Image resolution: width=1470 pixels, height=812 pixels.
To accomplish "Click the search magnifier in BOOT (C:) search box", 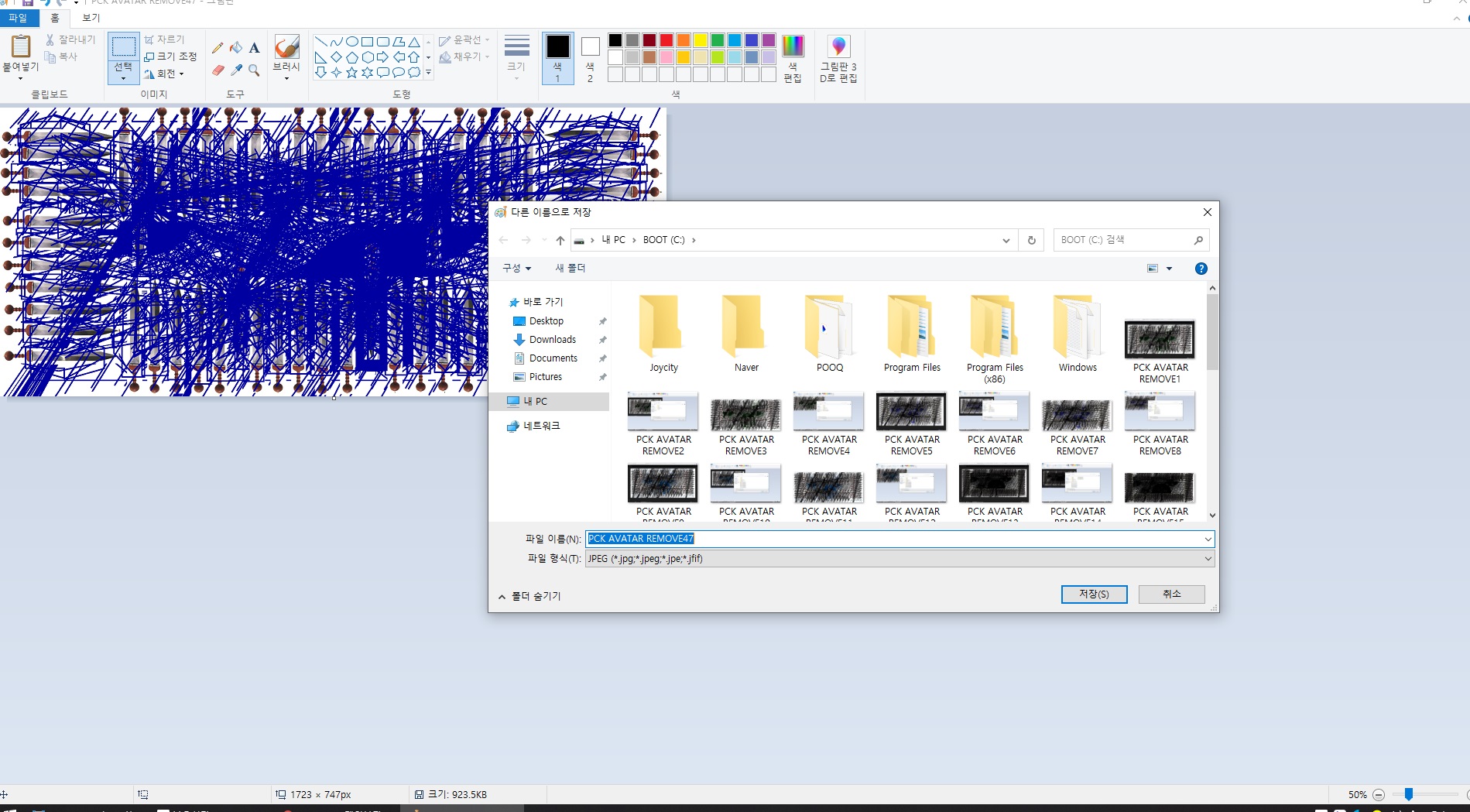I will pyautogui.click(x=1198, y=240).
